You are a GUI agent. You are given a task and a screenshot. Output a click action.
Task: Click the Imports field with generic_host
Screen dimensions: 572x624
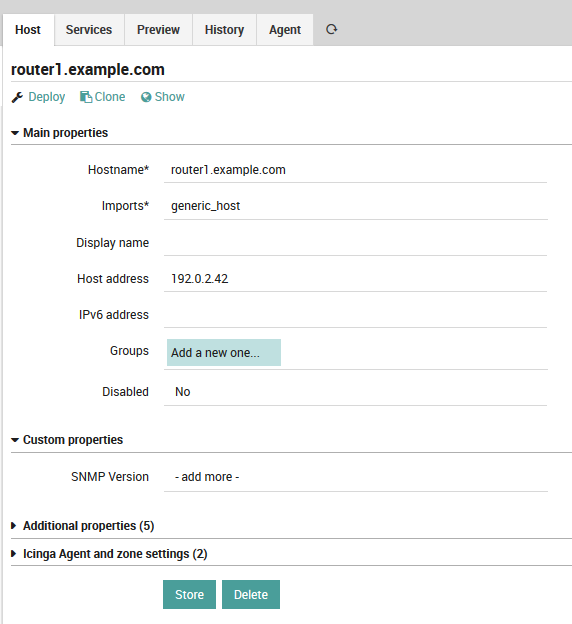coord(355,206)
